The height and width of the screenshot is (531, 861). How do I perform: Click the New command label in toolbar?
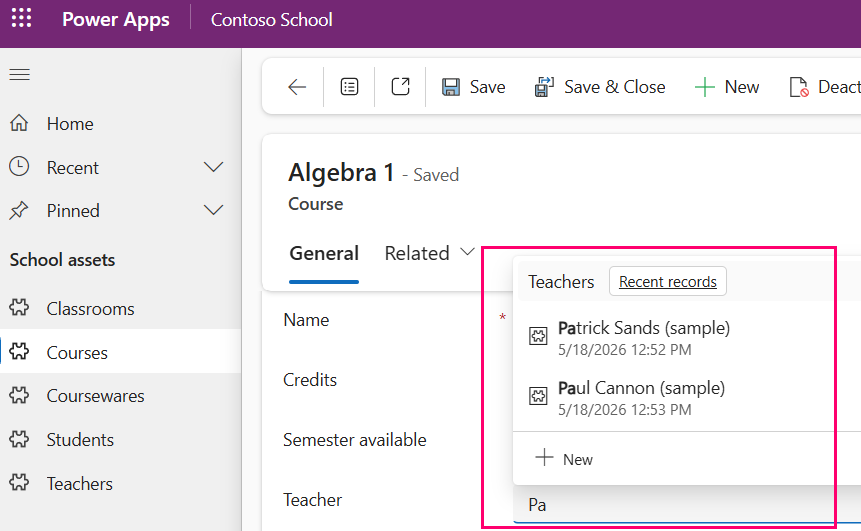pos(742,87)
